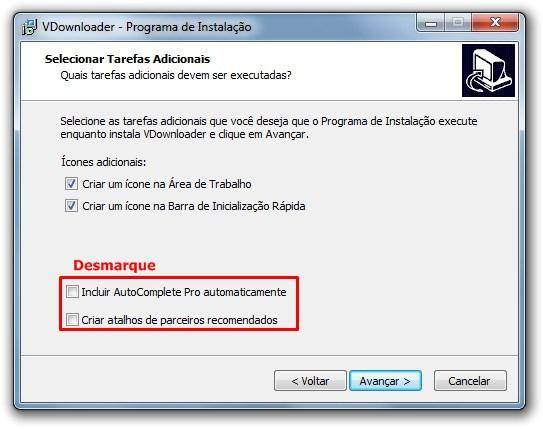Screen dimensions: 543x429
Task: Click the VDownloader title bar text
Action: coord(147,27)
